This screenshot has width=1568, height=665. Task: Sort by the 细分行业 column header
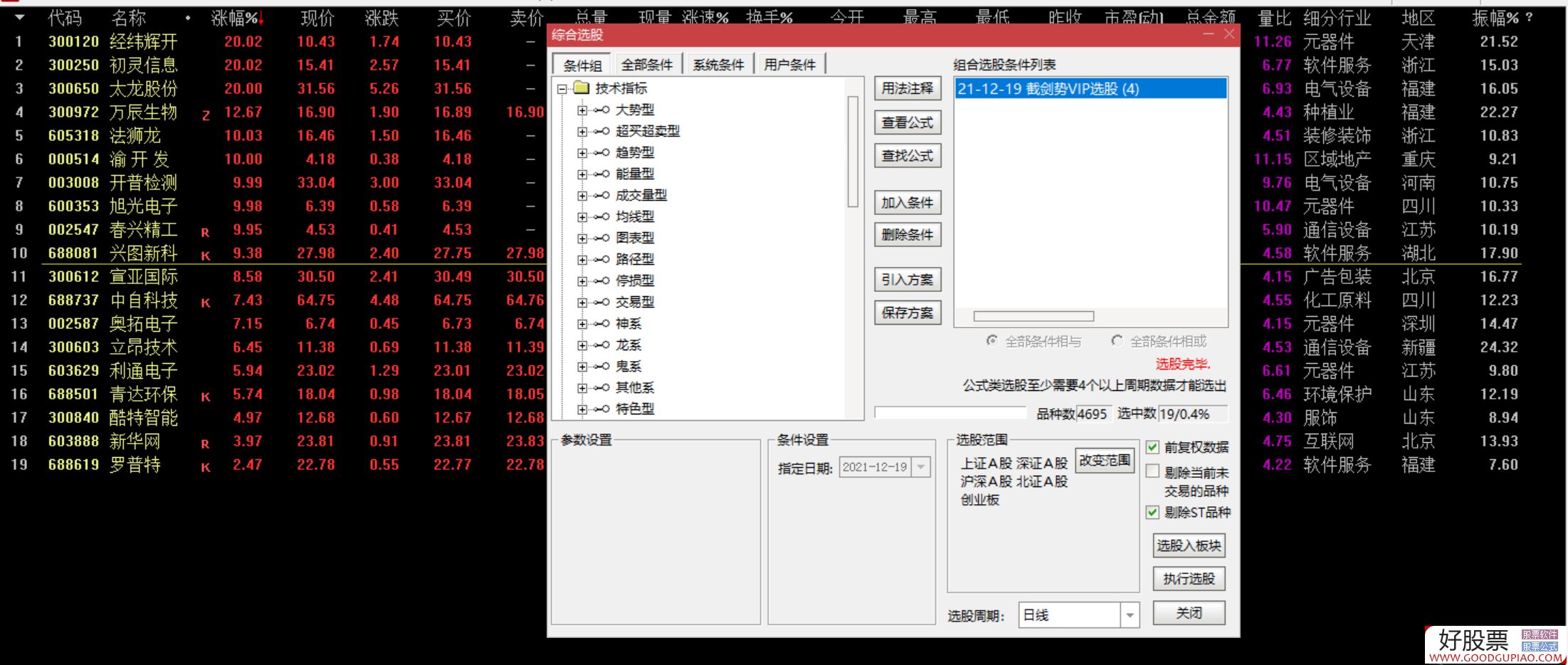point(1337,19)
